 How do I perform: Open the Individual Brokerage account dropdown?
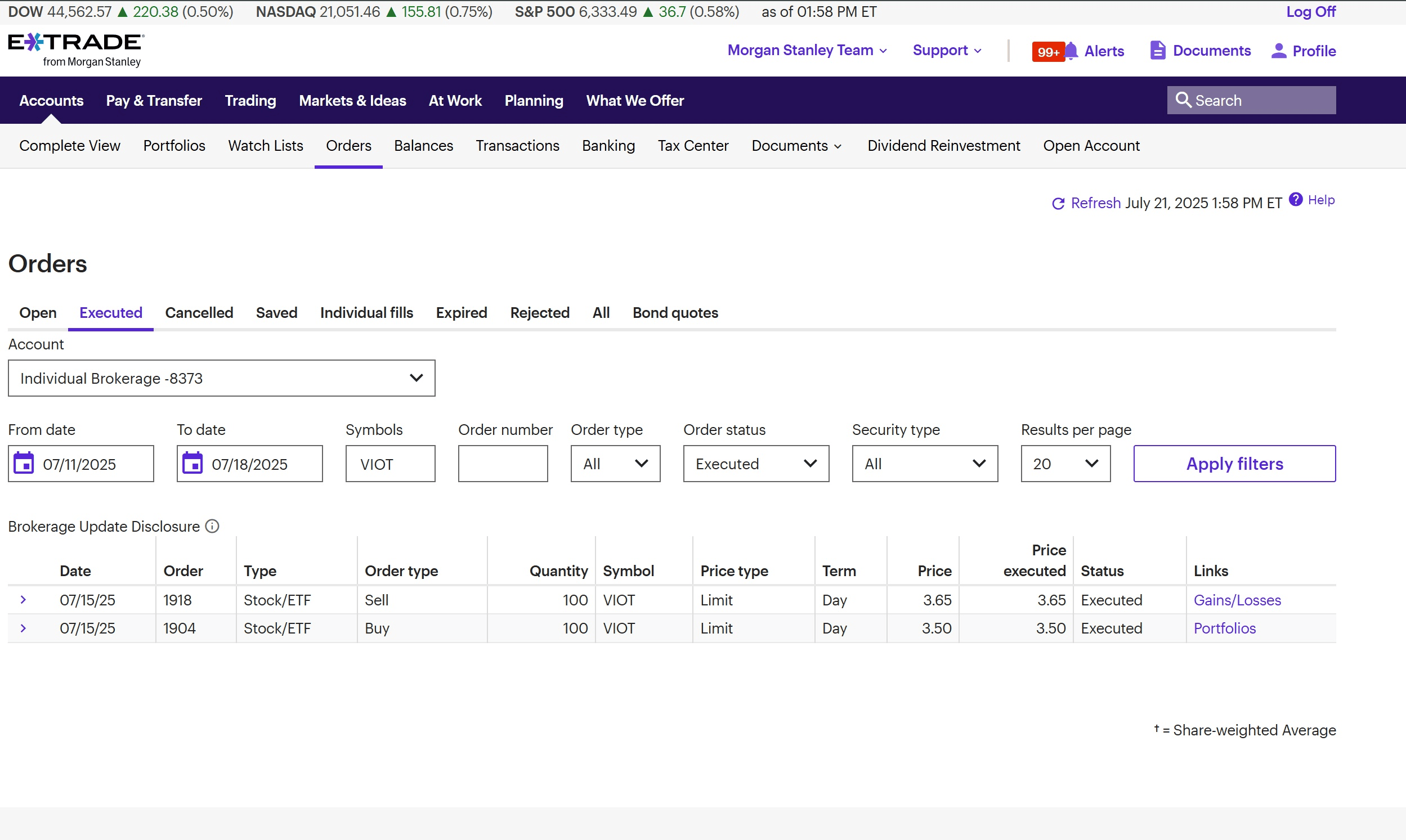coord(221,378)
